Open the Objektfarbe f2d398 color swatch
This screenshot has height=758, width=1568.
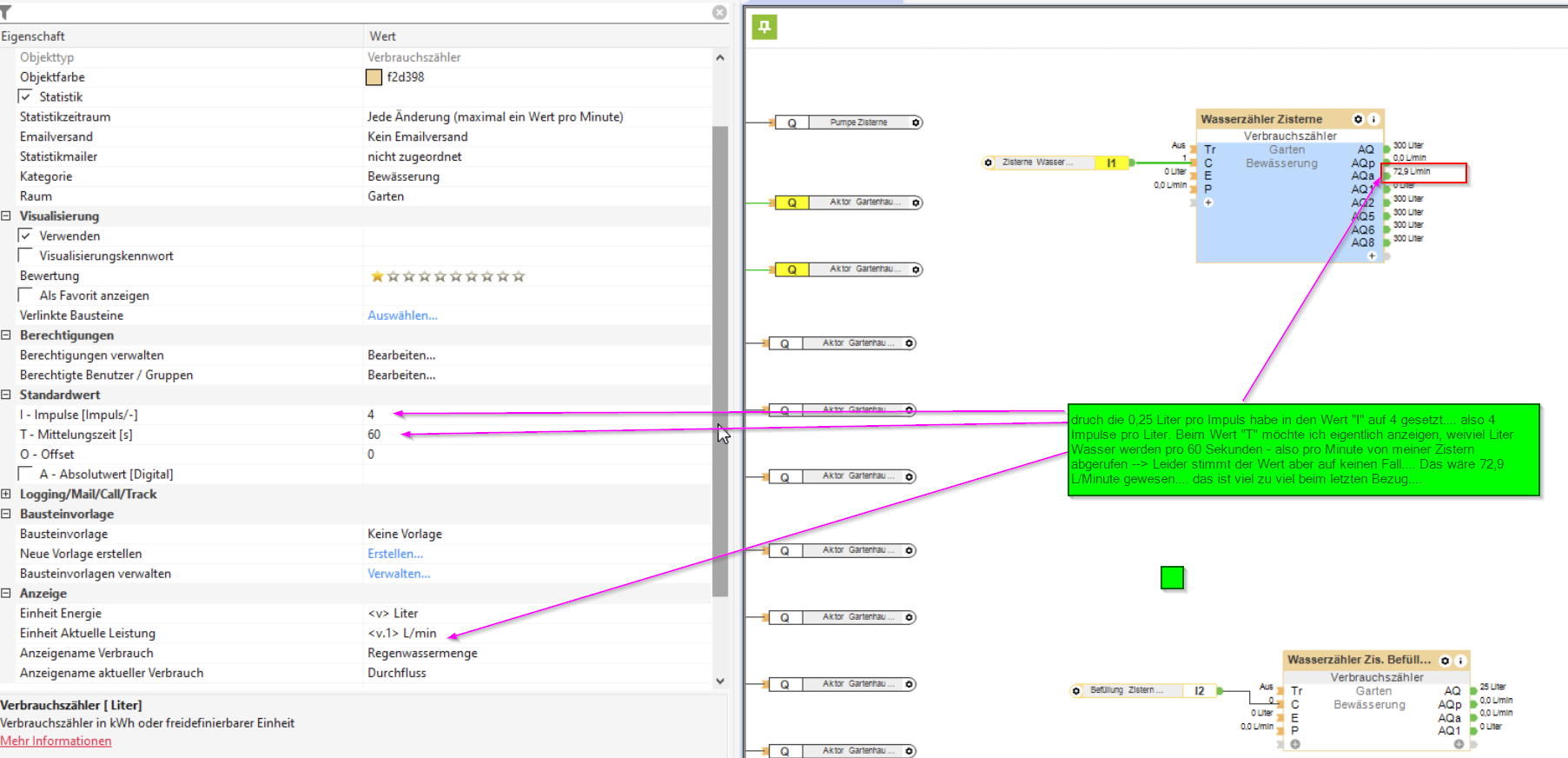(x=374, y=77)
